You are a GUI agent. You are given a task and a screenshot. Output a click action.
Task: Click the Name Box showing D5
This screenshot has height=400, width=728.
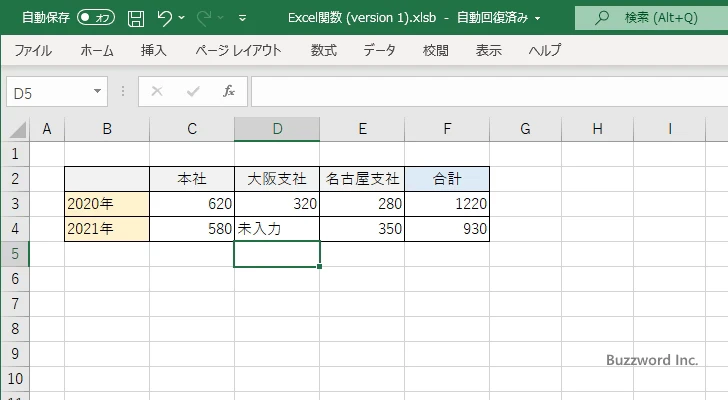[x=49, y=92]
